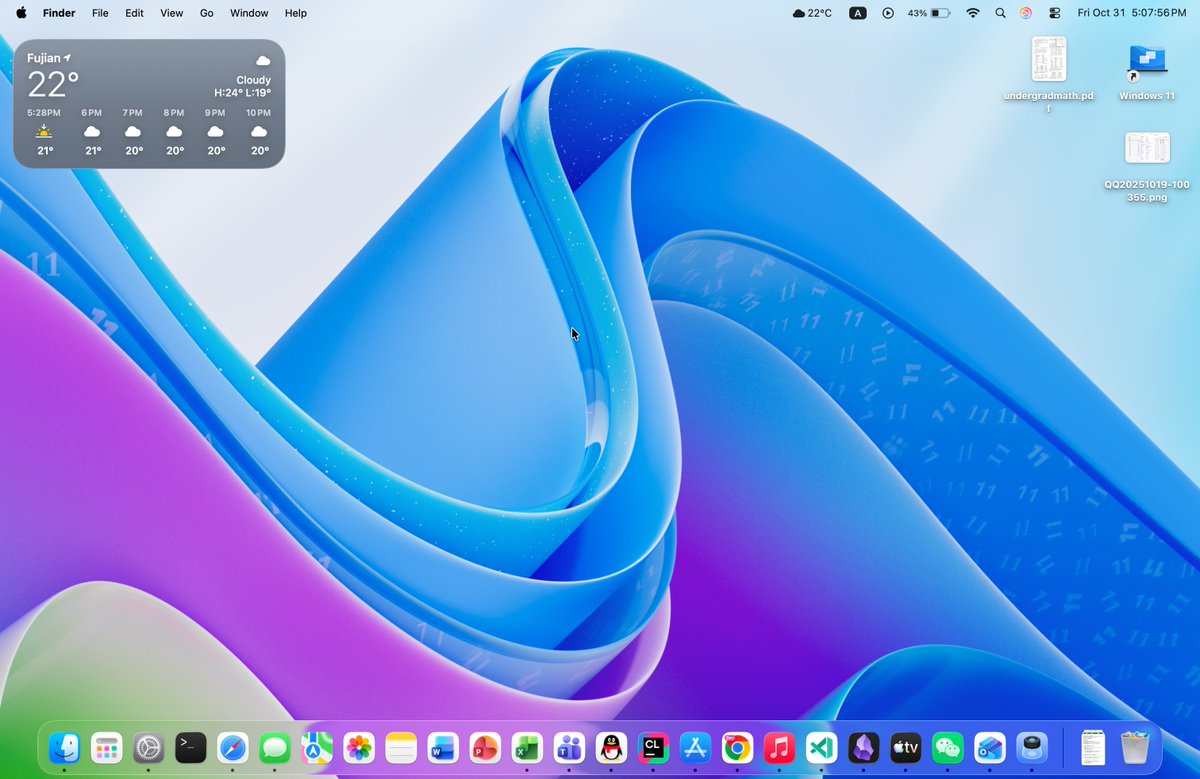Click the 7PM hourly forecast

click(133, 132)
